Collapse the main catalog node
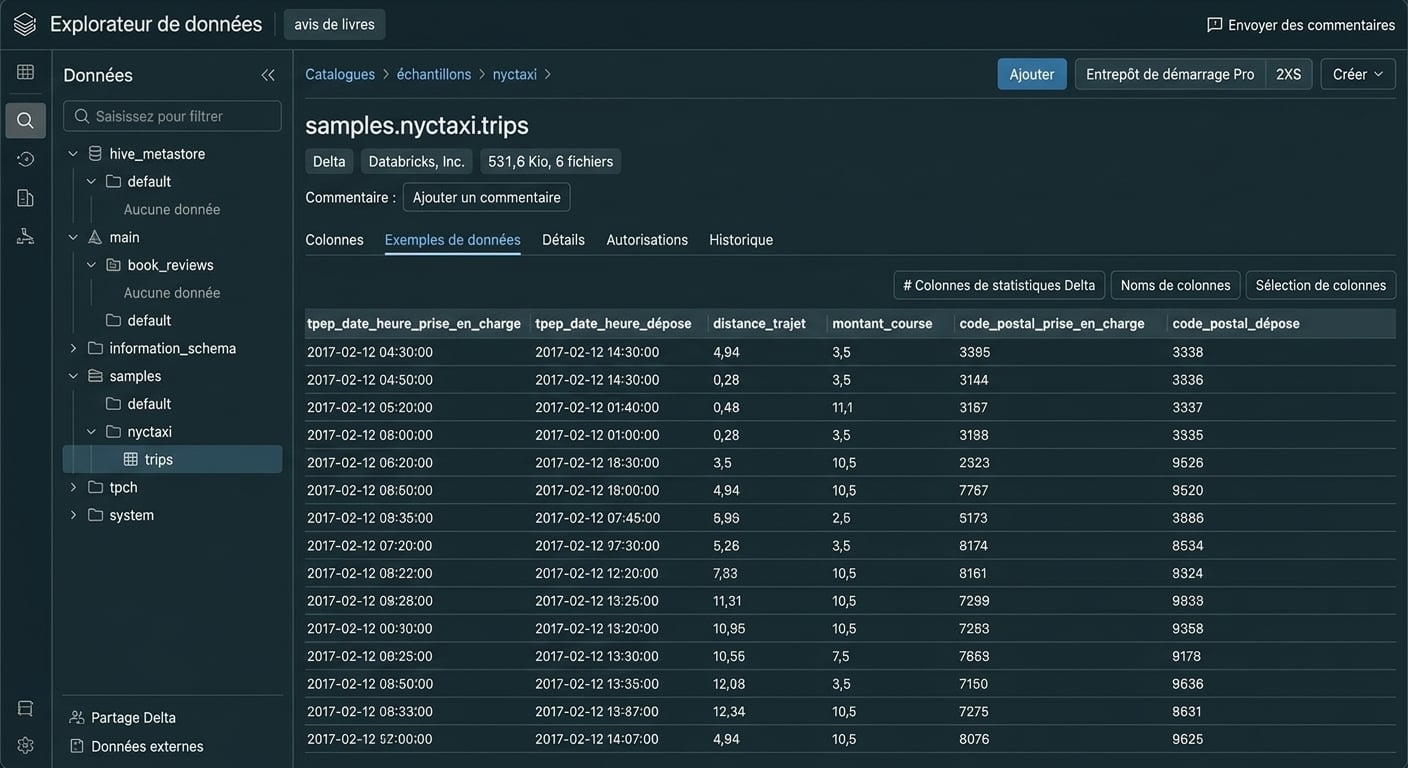 tap(72, 237)
